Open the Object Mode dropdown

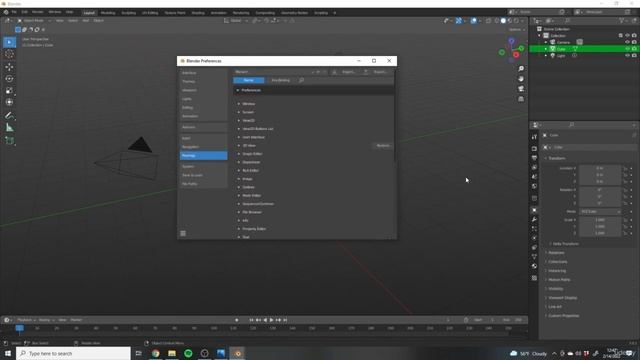pos(34,20)
